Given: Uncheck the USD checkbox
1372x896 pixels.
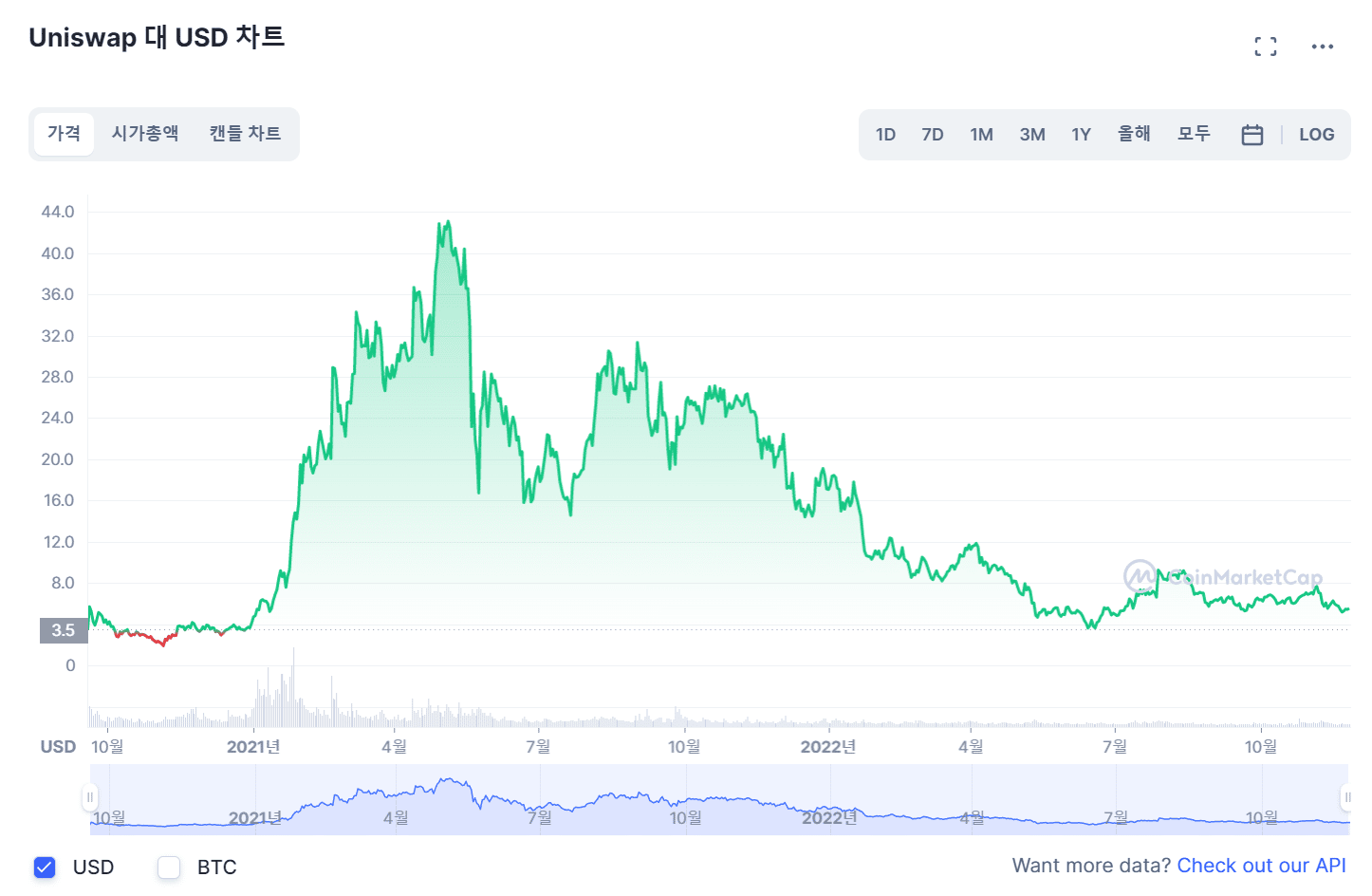Looking at the screenshot, I should tap(45, 867).
